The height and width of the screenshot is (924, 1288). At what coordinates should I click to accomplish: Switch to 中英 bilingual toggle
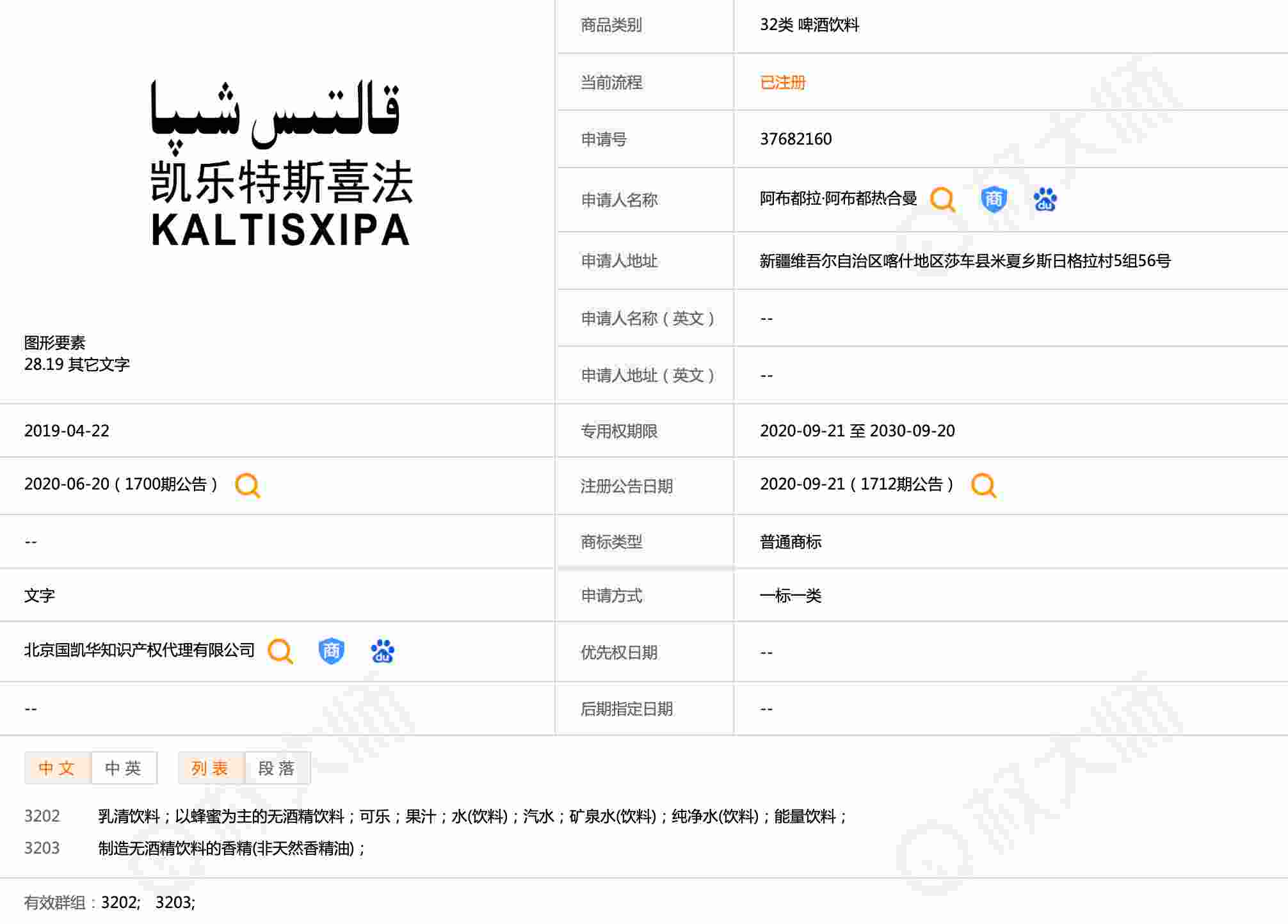tap(124, 768)
